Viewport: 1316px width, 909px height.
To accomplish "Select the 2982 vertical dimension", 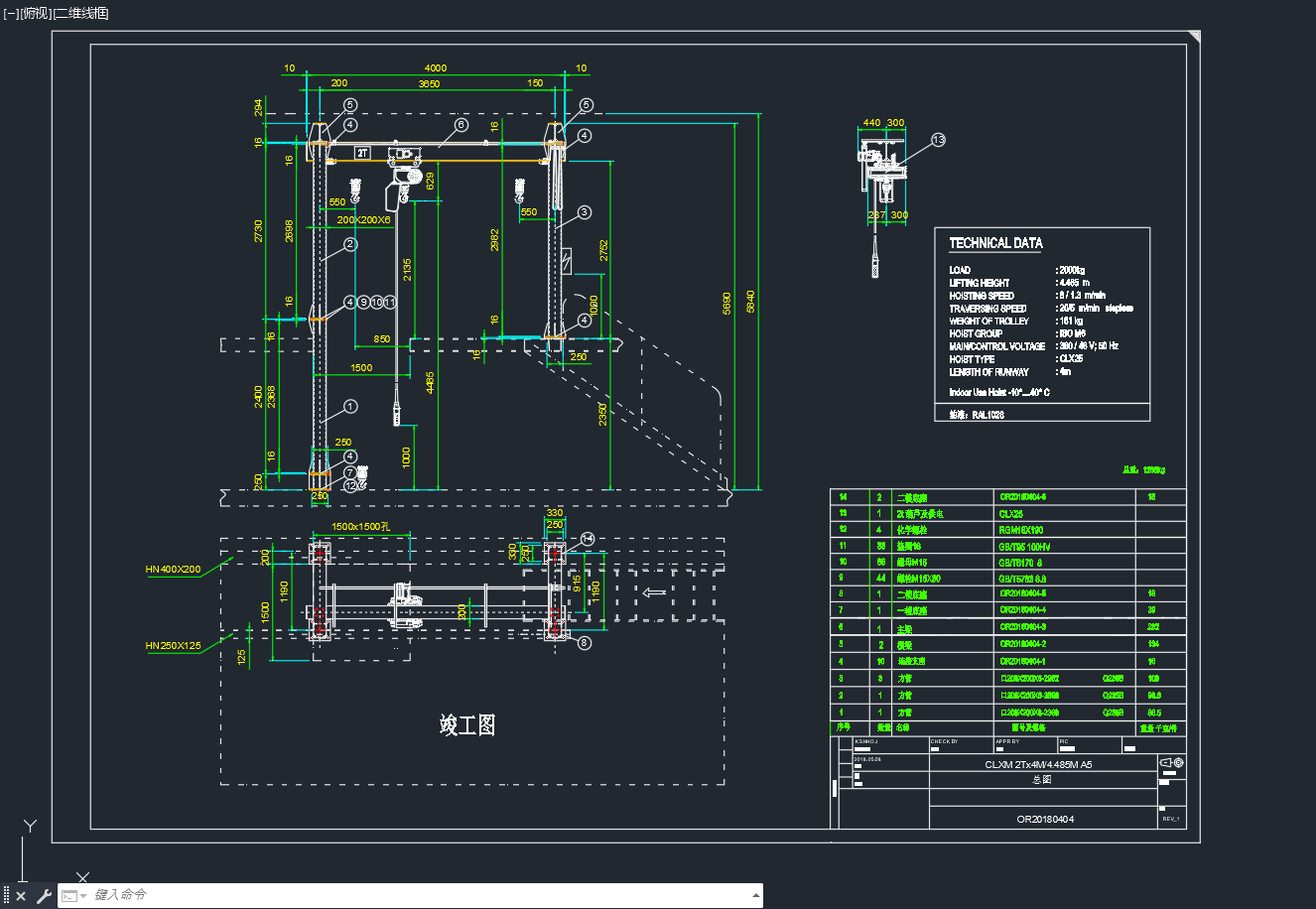I will 494,239.
